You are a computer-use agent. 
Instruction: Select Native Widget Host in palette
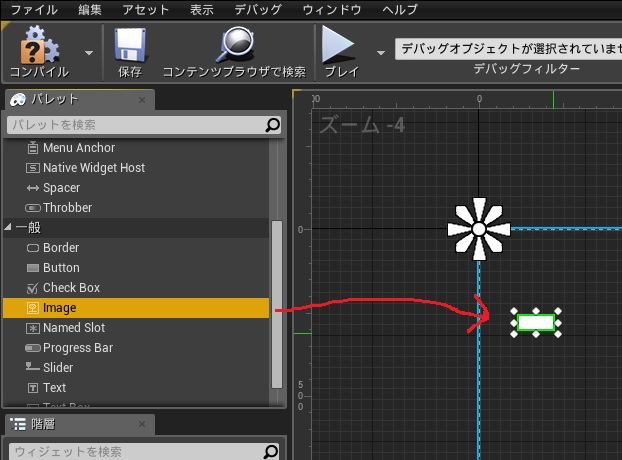tap(136, 168)
